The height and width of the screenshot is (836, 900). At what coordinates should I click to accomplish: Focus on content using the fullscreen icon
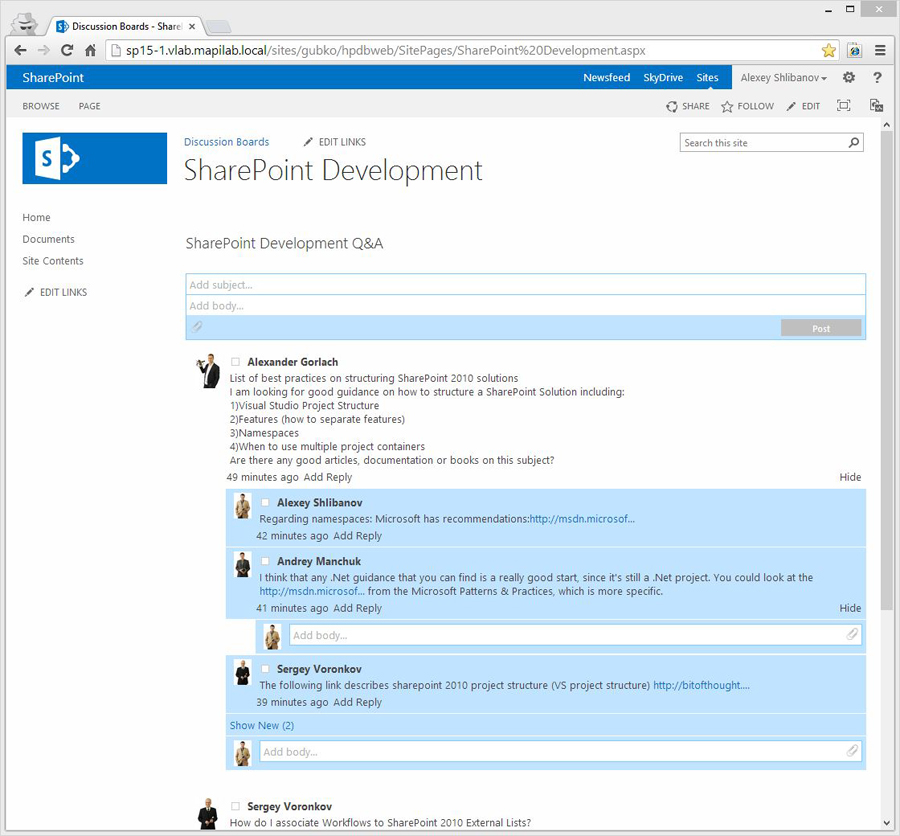tap(843, 106)
